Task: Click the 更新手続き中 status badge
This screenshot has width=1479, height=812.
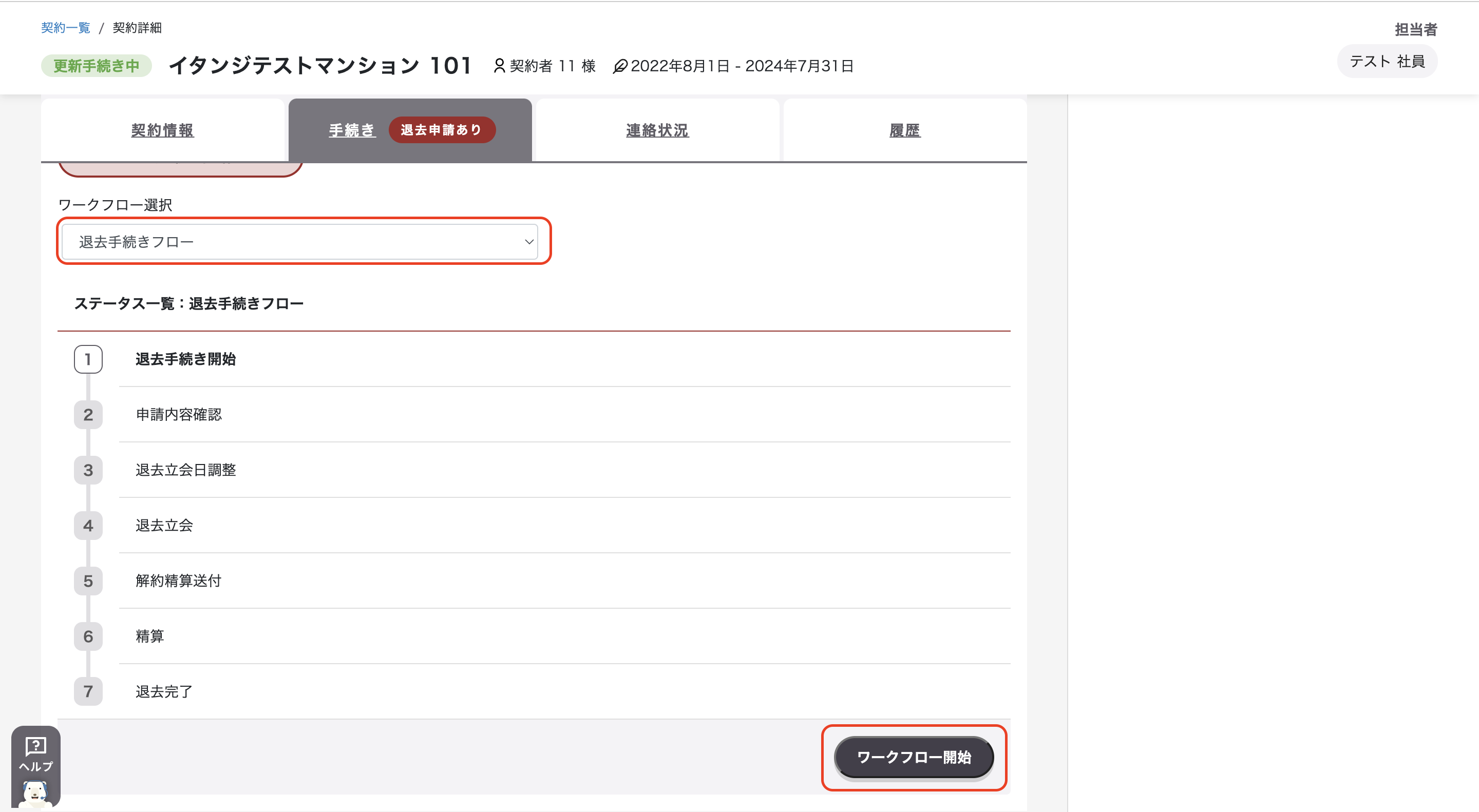Action: (96, 66)
